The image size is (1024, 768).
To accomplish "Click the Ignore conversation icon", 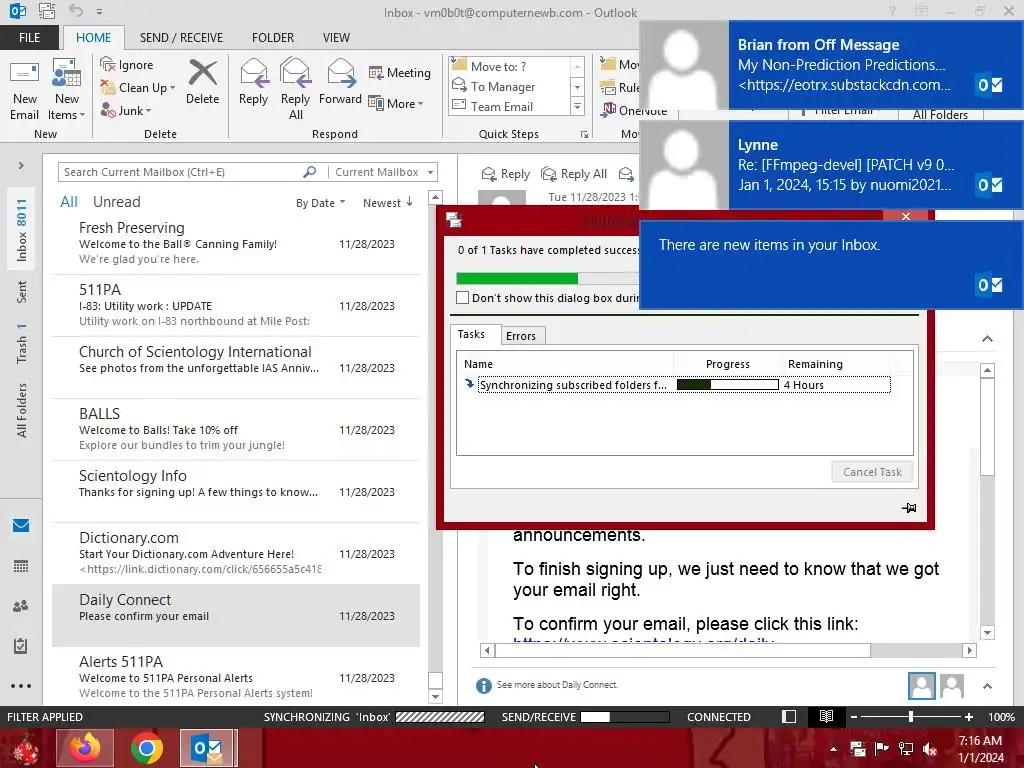I will [x=127, y=65].
